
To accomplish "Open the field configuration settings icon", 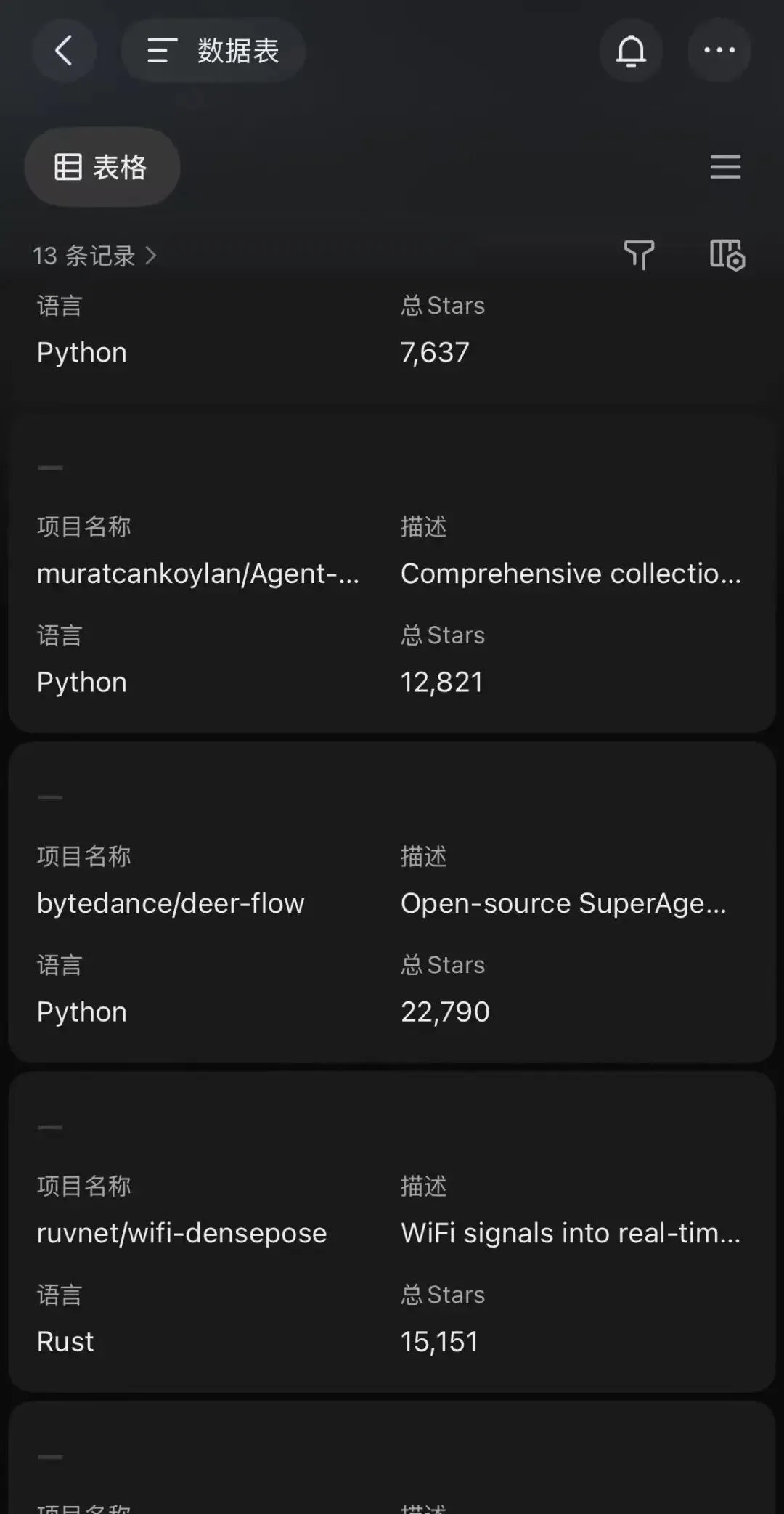I will pyautogui.click(x=727, y=255).
